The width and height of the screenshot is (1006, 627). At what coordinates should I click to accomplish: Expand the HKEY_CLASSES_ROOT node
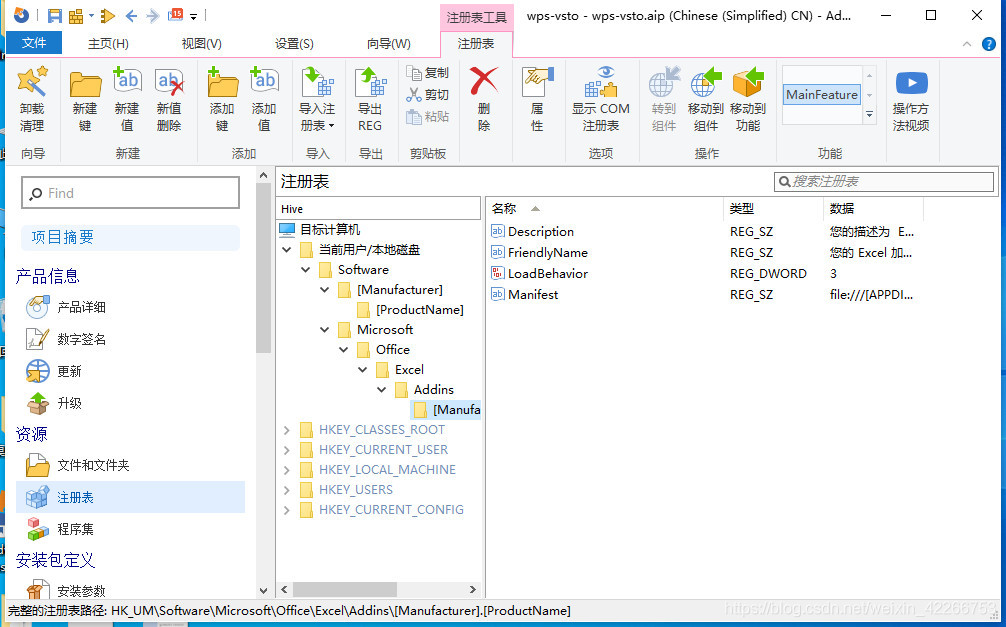287,430
